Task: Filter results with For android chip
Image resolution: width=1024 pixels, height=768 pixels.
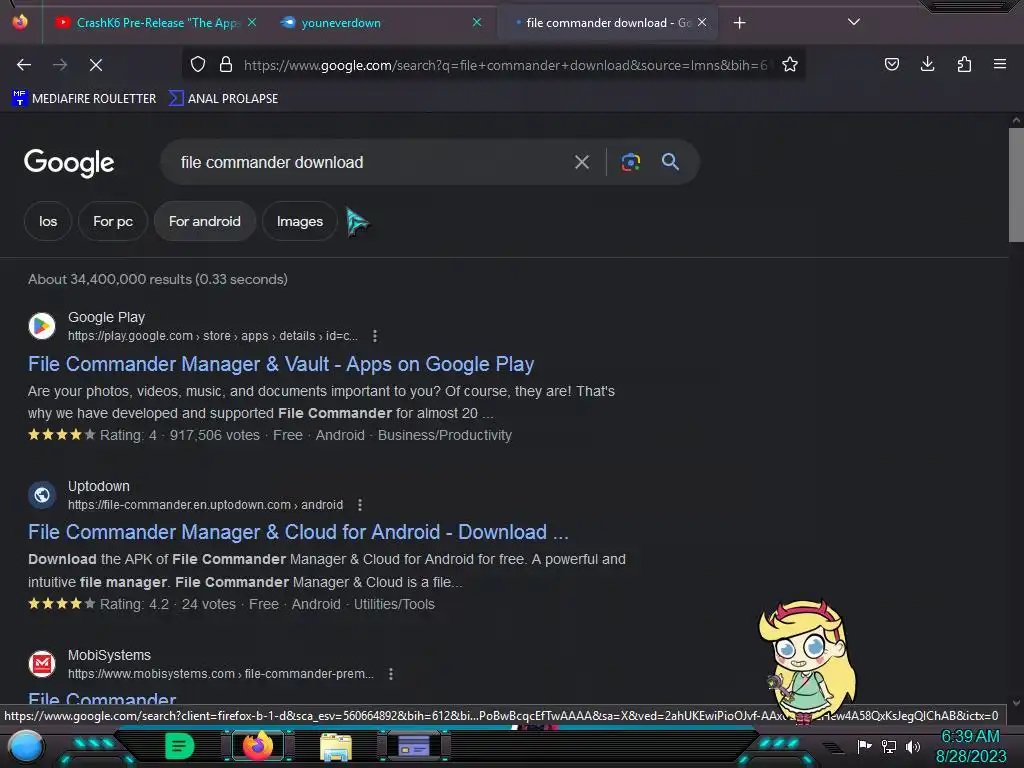Action: coord(204,221)
